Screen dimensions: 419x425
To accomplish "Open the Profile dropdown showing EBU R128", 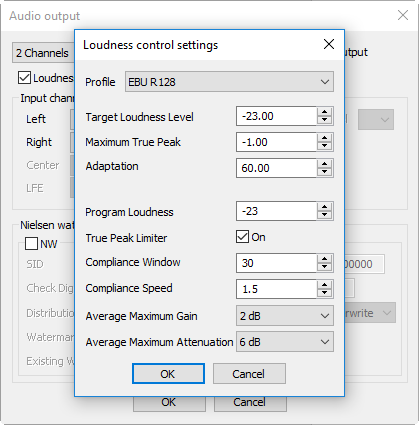I will pos(229,82).
